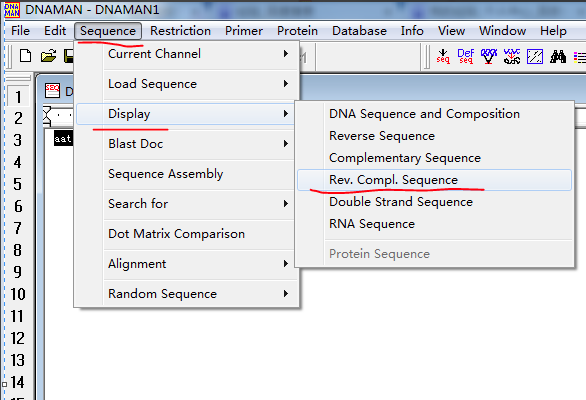Click the scissors restriction analysis icon
586x400 pixels.
click(x=512, y=56)
